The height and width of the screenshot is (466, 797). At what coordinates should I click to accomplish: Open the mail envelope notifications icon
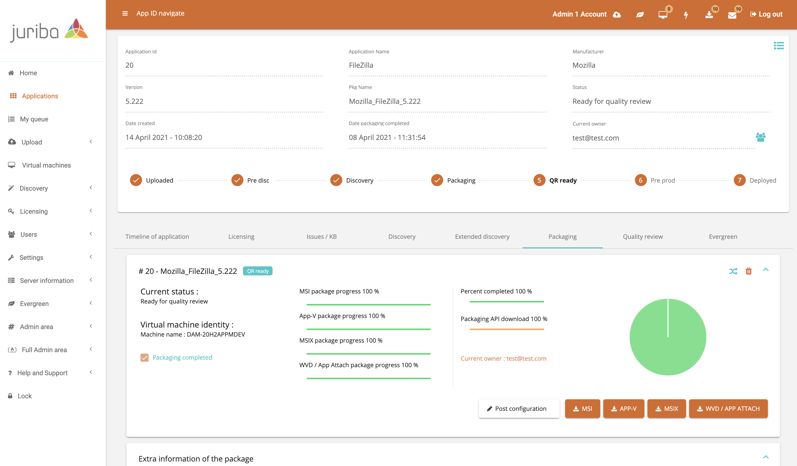(732, 15)
